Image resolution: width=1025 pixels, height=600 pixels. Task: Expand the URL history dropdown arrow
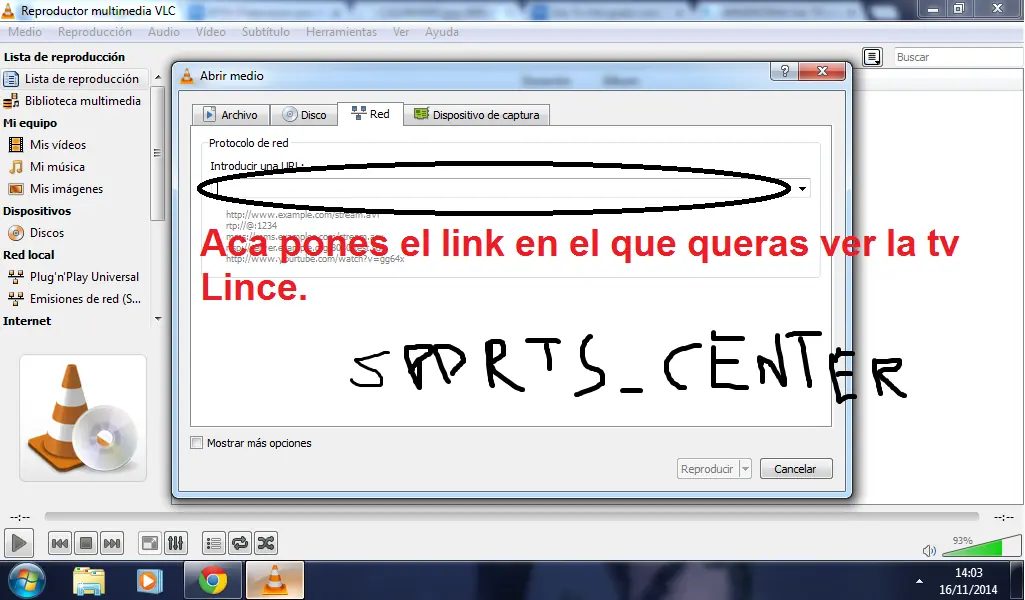click(x=802, y=189)
